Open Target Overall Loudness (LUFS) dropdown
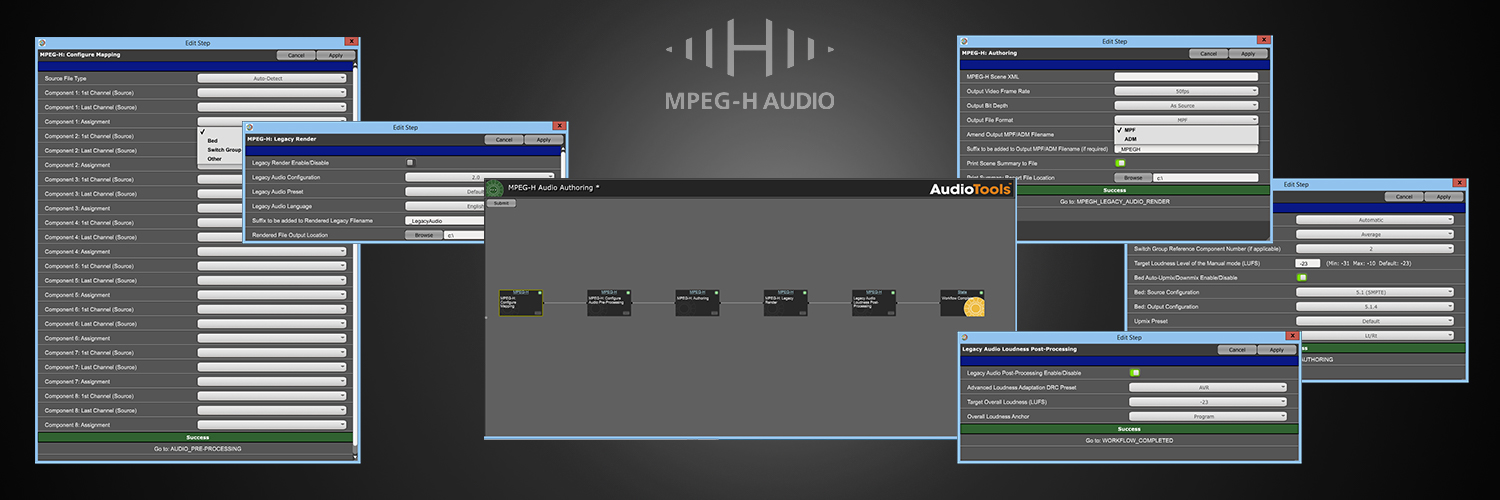The height and width of the screenshot is (500, 1500). point(1208,402)
